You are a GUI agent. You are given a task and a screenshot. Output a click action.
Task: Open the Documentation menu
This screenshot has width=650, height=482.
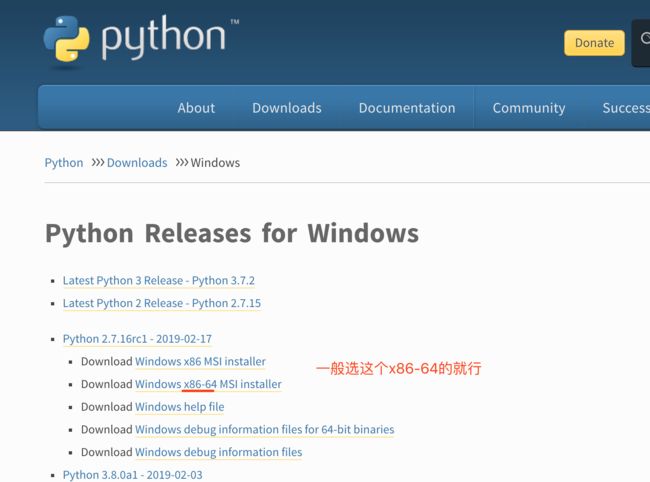click(407, 108)
